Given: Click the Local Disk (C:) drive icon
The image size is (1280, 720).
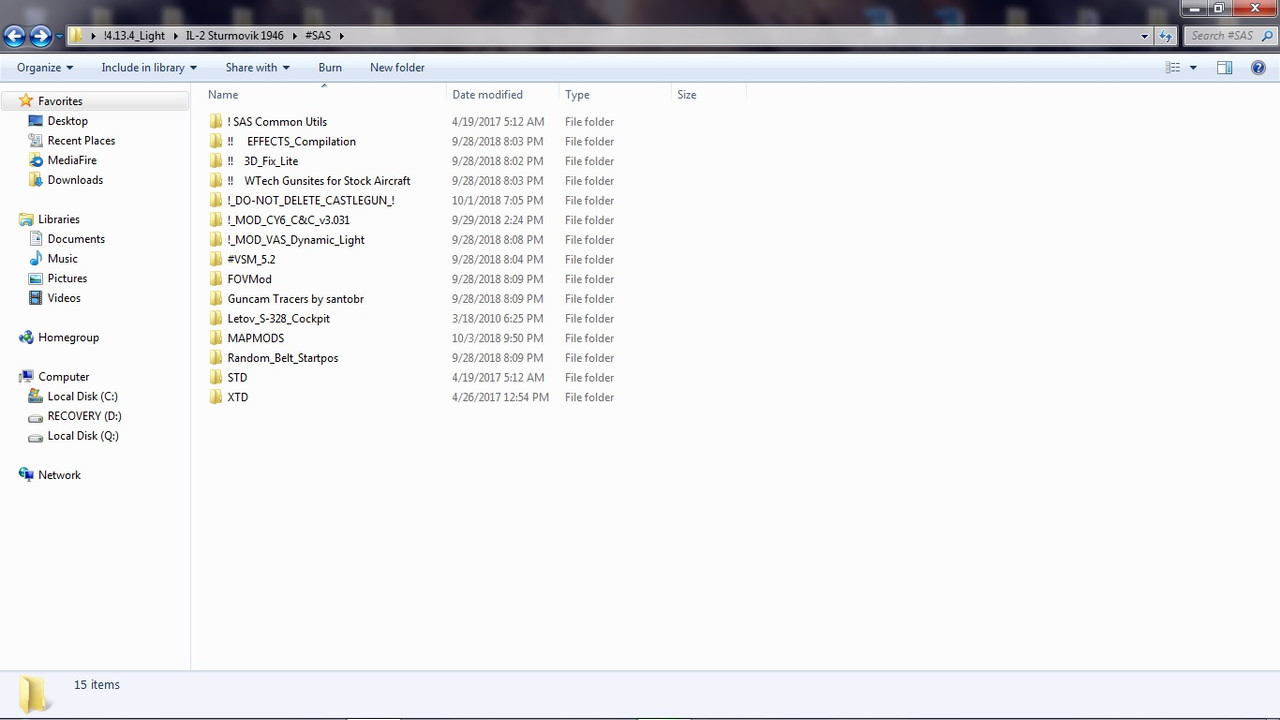Looking at the screenshot, I should pyautogui.click(x=35, y=396).
